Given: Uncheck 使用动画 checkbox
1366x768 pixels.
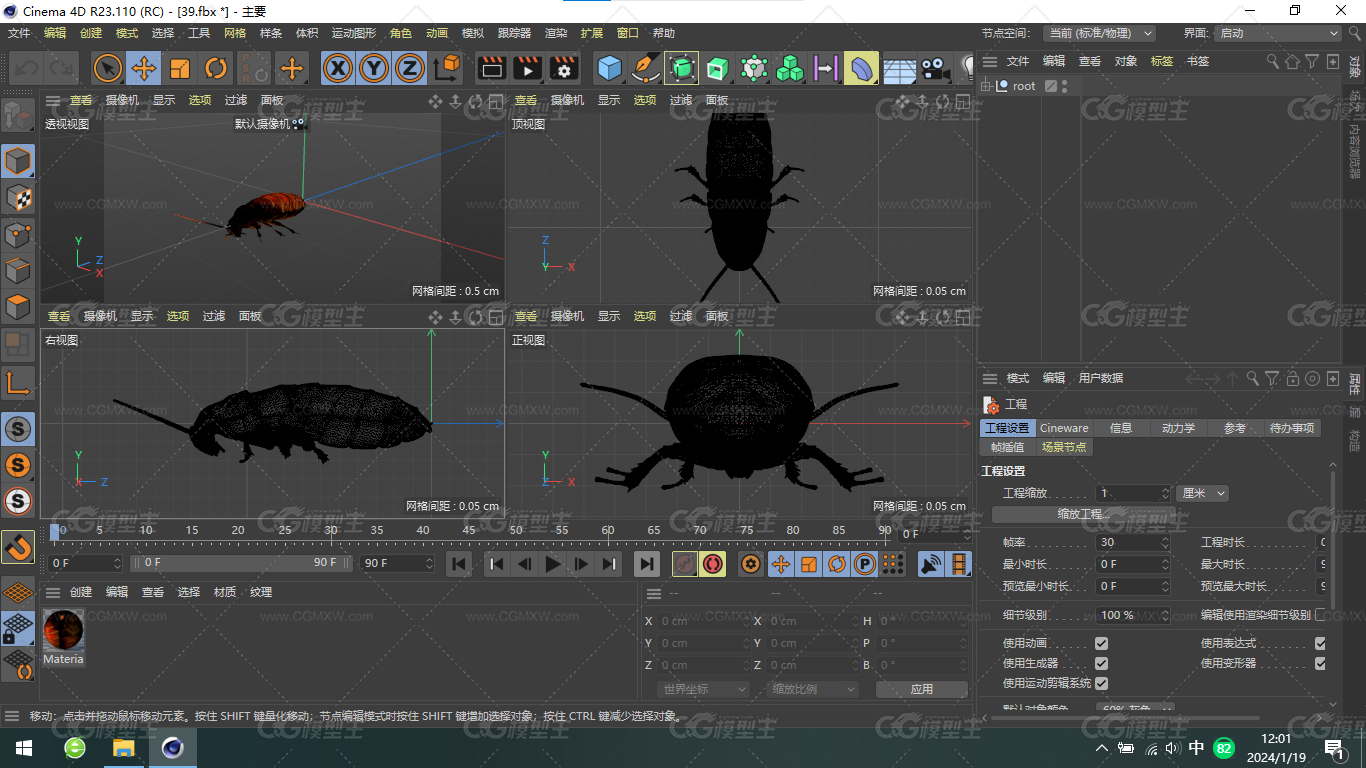Looking at the screenshot, I should 1101,643.
